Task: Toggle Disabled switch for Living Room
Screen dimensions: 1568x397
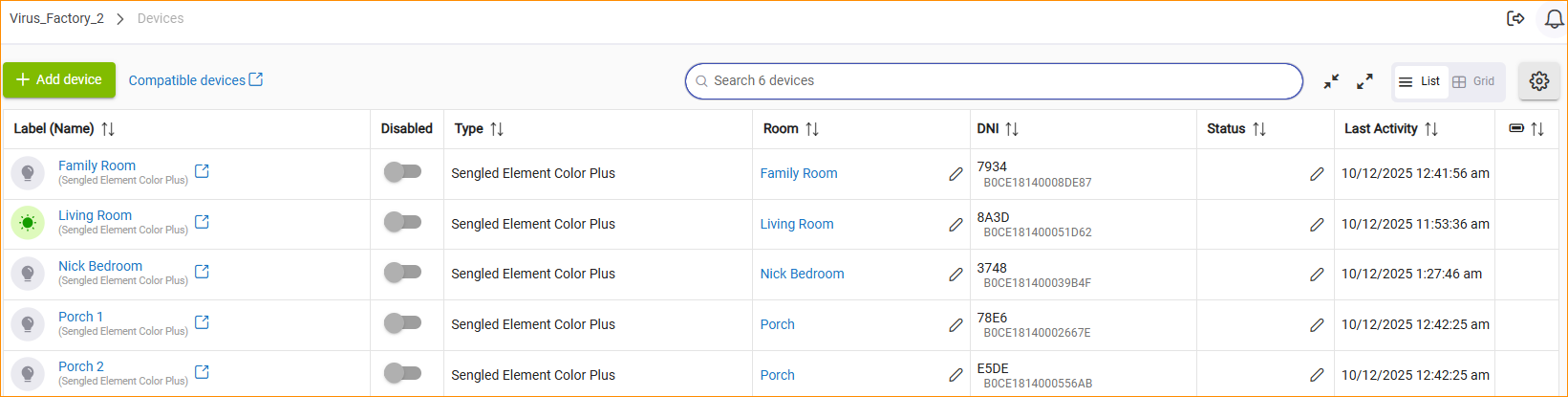Action: (402, 223)
